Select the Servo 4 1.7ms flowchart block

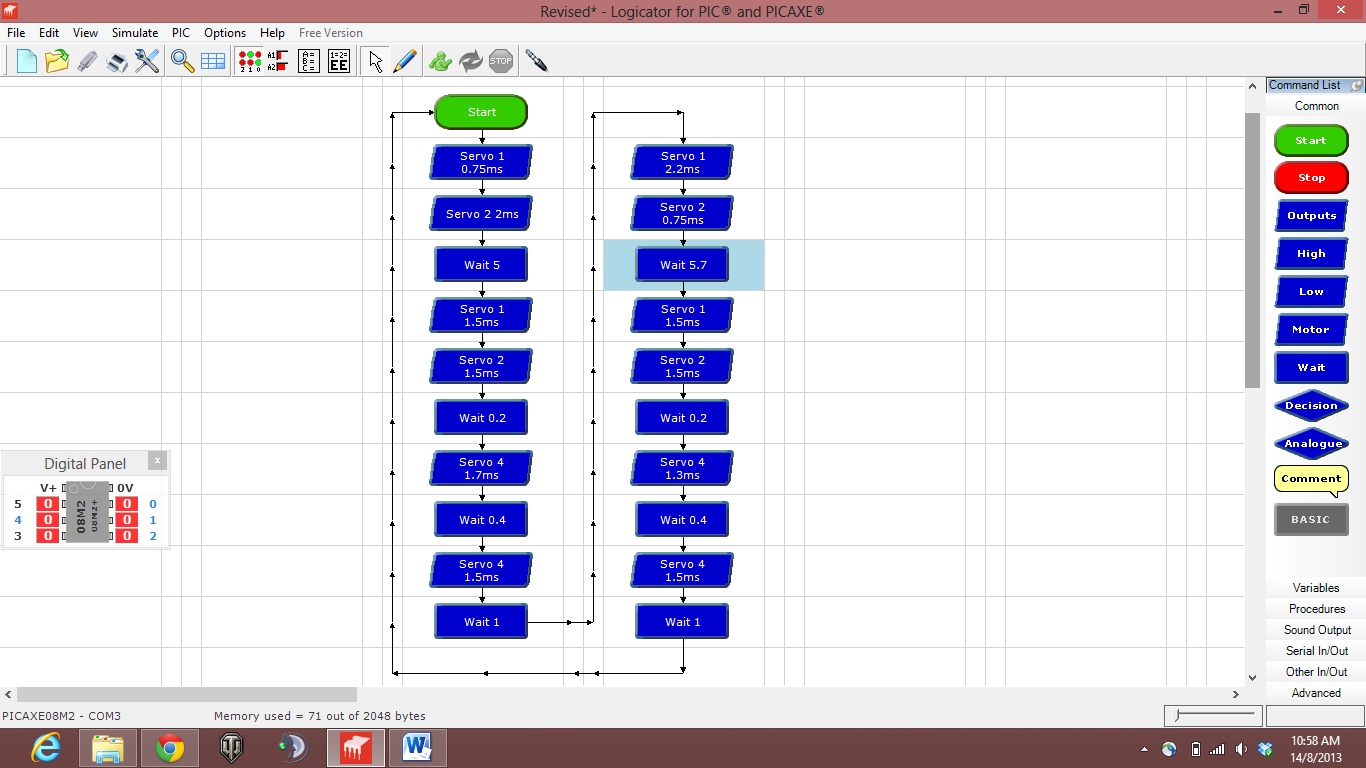[481, 468]
